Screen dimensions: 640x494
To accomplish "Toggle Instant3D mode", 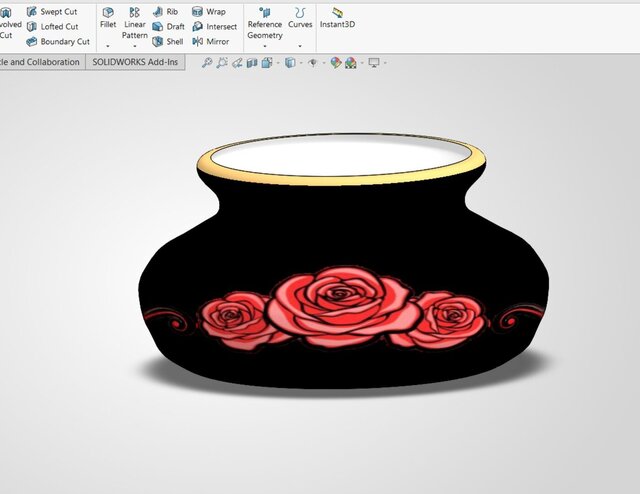I will (337, 17).
